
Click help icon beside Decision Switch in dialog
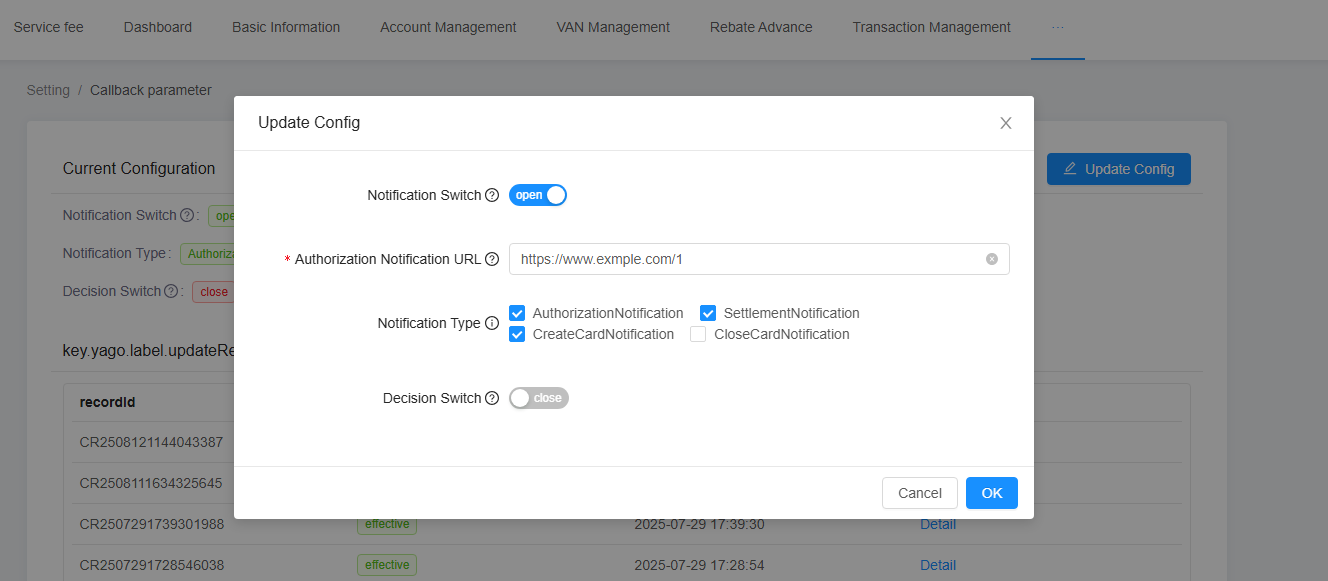(x=492, y=399)
